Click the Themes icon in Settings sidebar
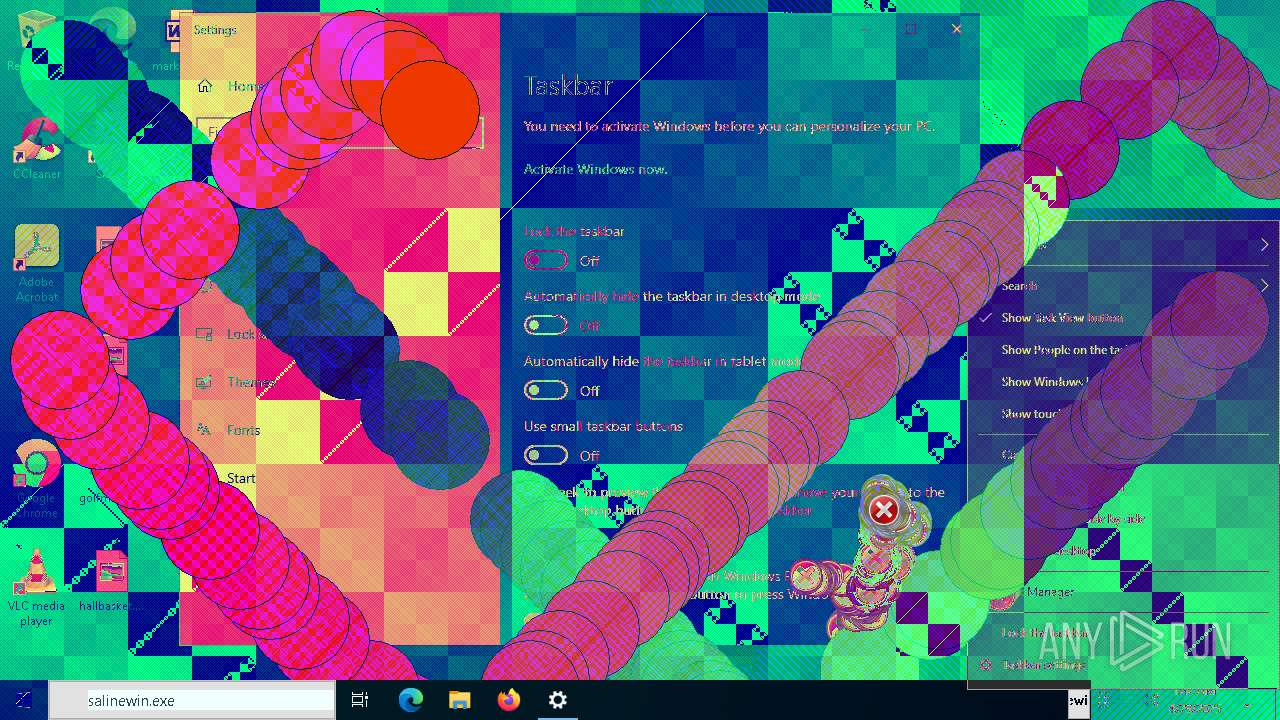Image resolution: width=1280 pixels, height=720 pixels. coord(205,382)
